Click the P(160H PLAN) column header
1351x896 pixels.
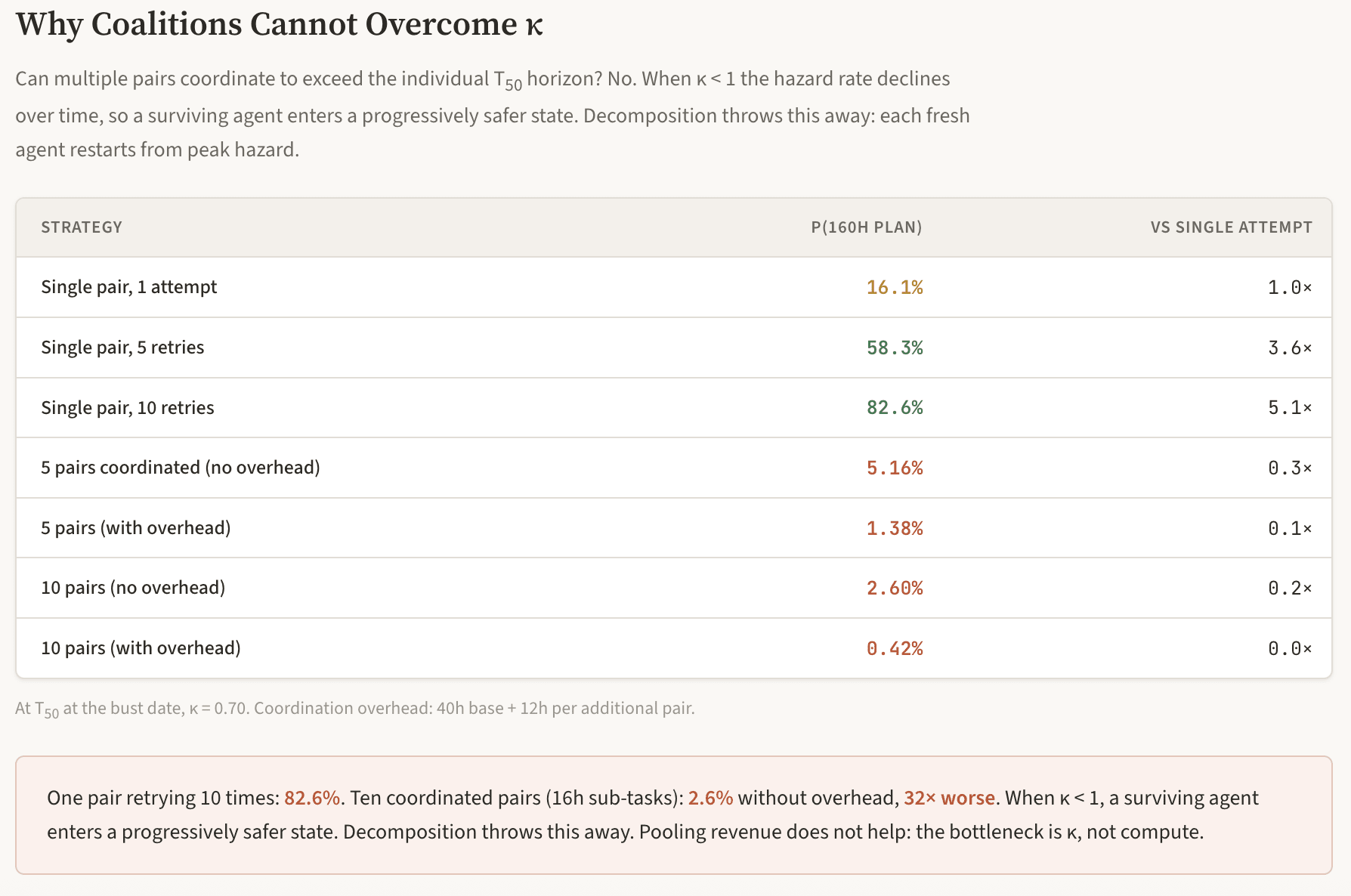click(867, 227)
